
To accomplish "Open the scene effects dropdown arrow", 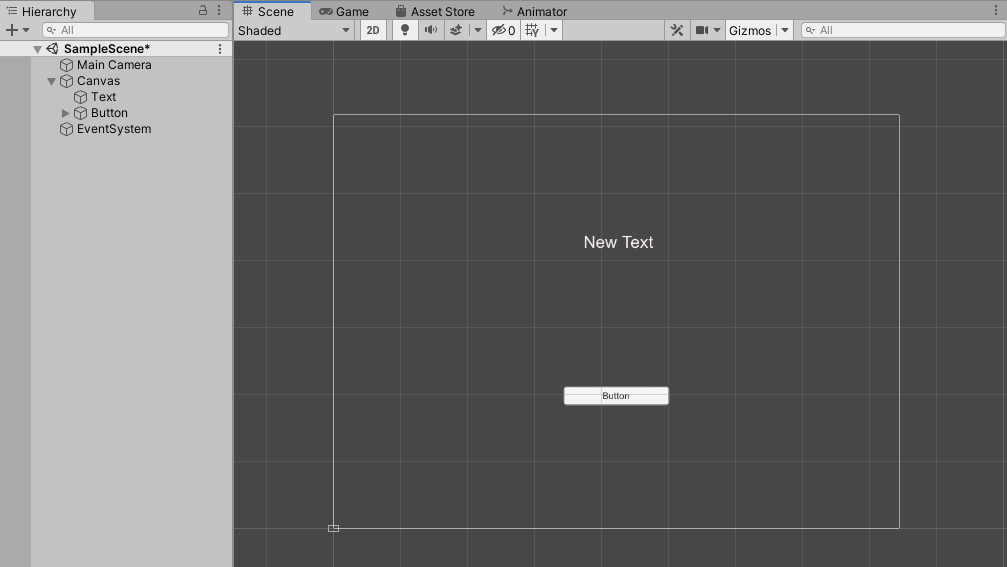I will tap(477, 30).
